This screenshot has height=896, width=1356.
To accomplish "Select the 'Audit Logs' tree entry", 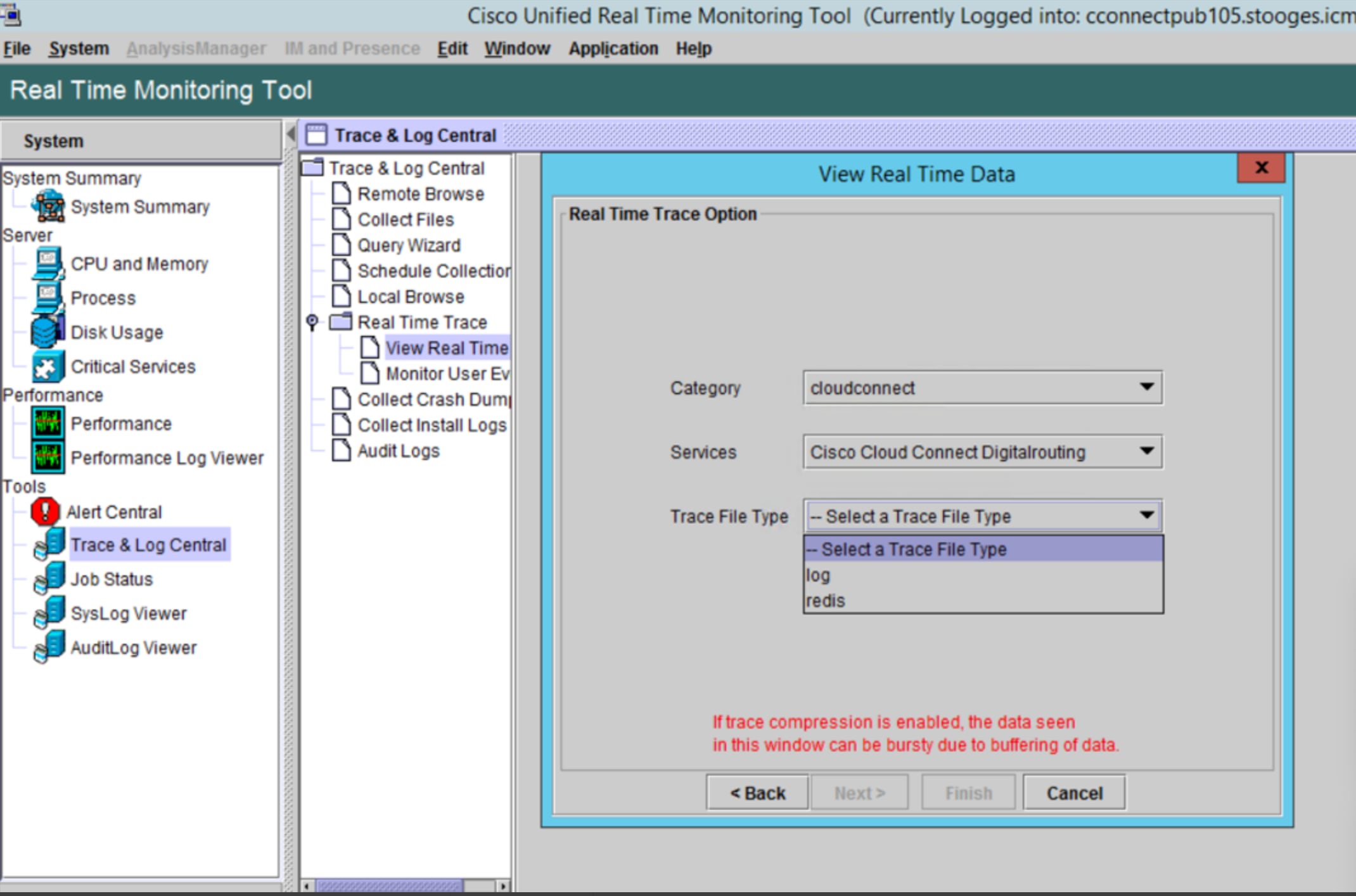I will point(398,451).
